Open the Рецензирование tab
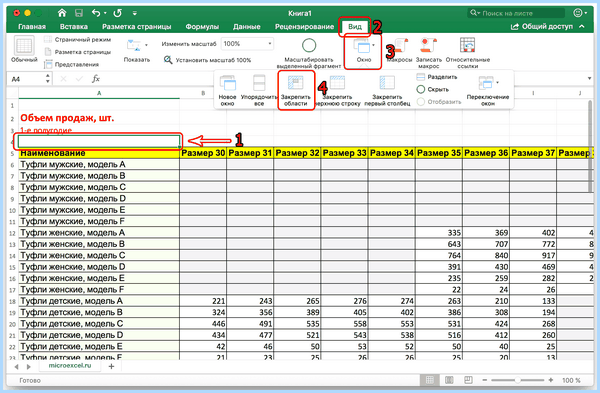The width and height of the screenshot is (600, 393). (x=304, y=26)
